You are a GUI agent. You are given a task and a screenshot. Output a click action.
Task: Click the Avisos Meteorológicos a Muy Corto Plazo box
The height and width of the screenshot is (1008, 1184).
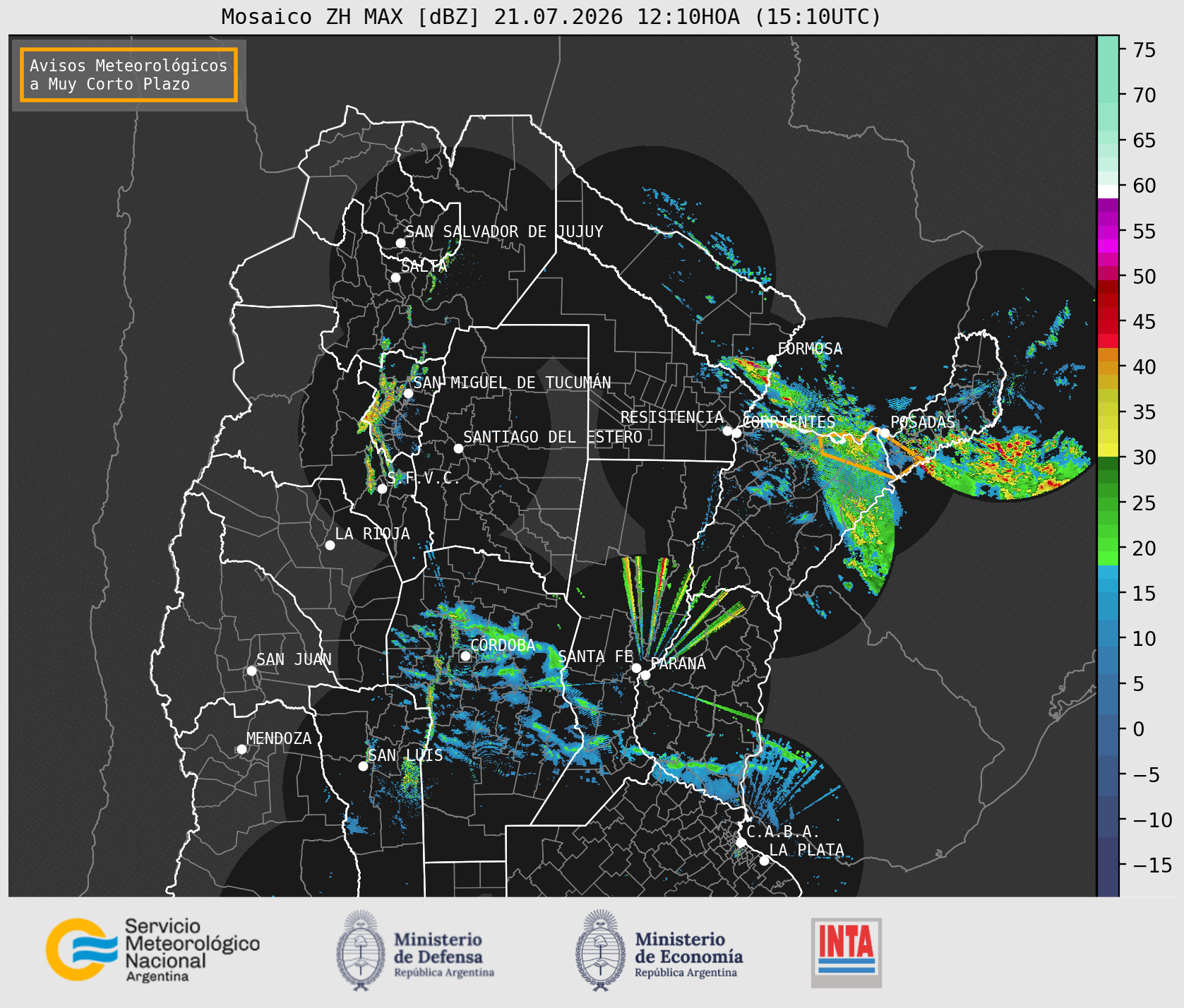pyautogui.click(x=128, y=75)
